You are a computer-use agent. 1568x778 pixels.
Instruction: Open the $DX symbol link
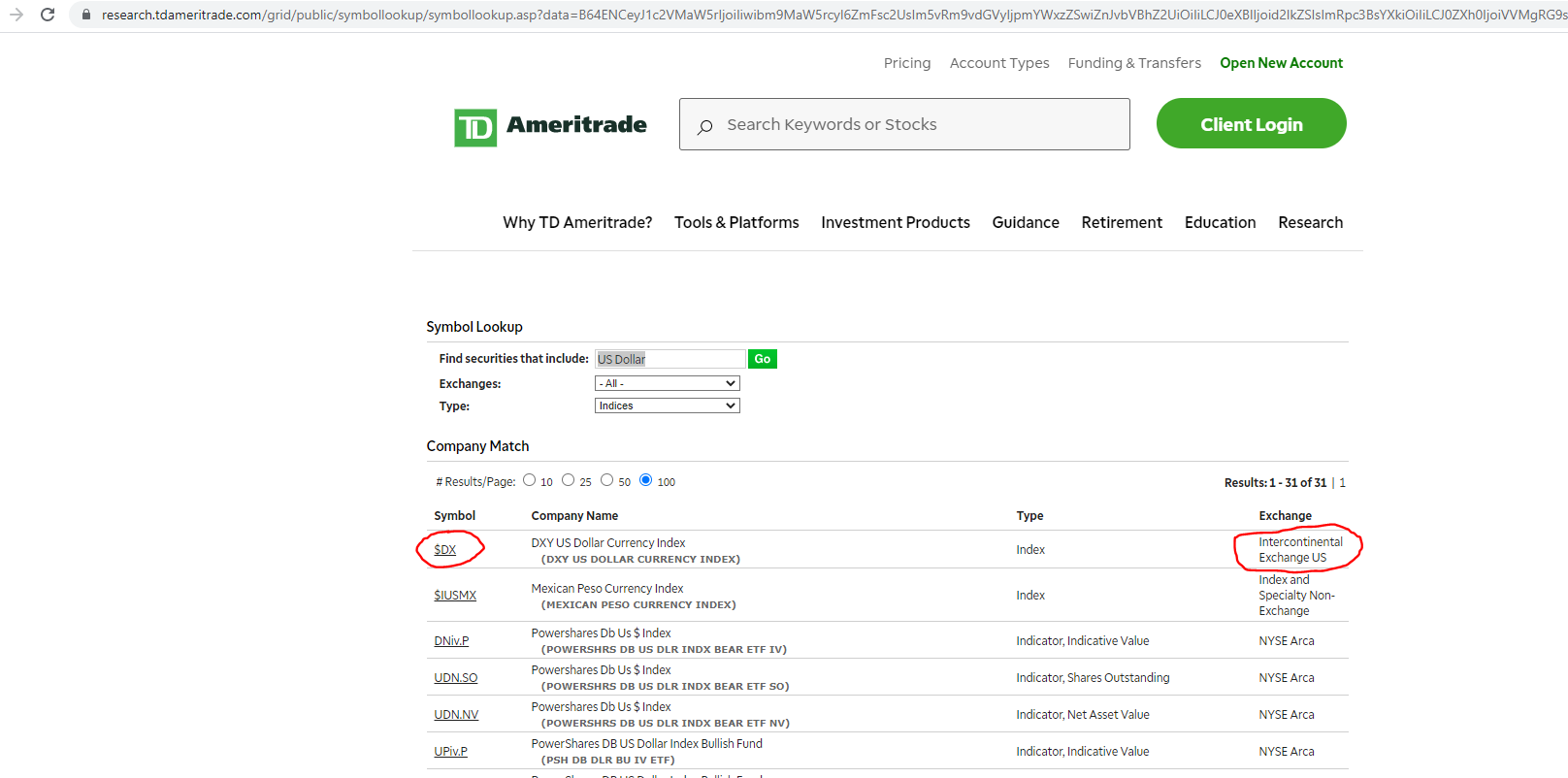[444, 550]
